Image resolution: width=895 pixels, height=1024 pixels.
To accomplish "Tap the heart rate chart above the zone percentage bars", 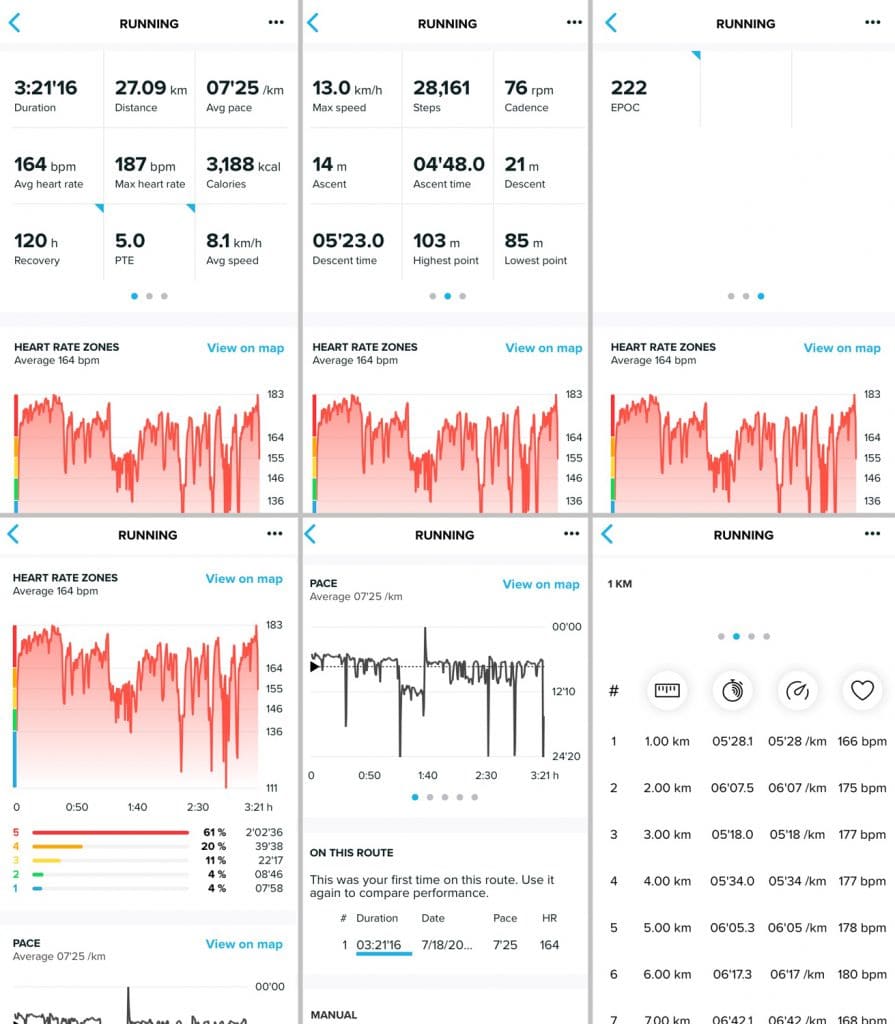I will pos(136,706).
